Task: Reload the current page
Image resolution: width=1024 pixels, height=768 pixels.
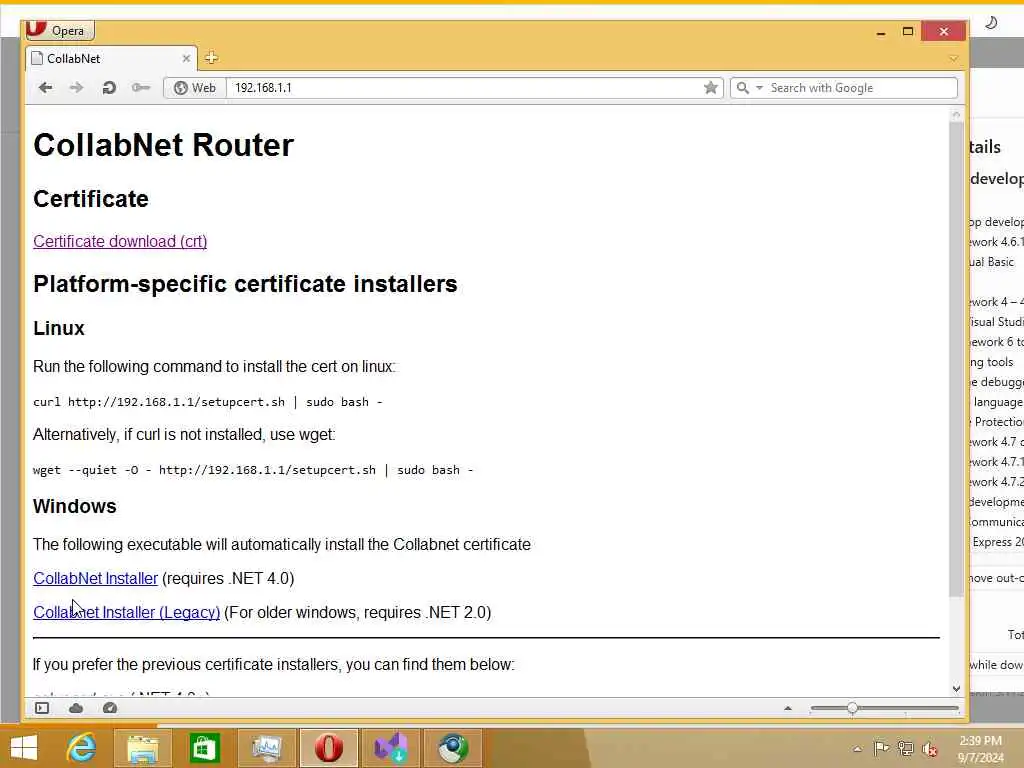Action: click(x=109, y=88)
